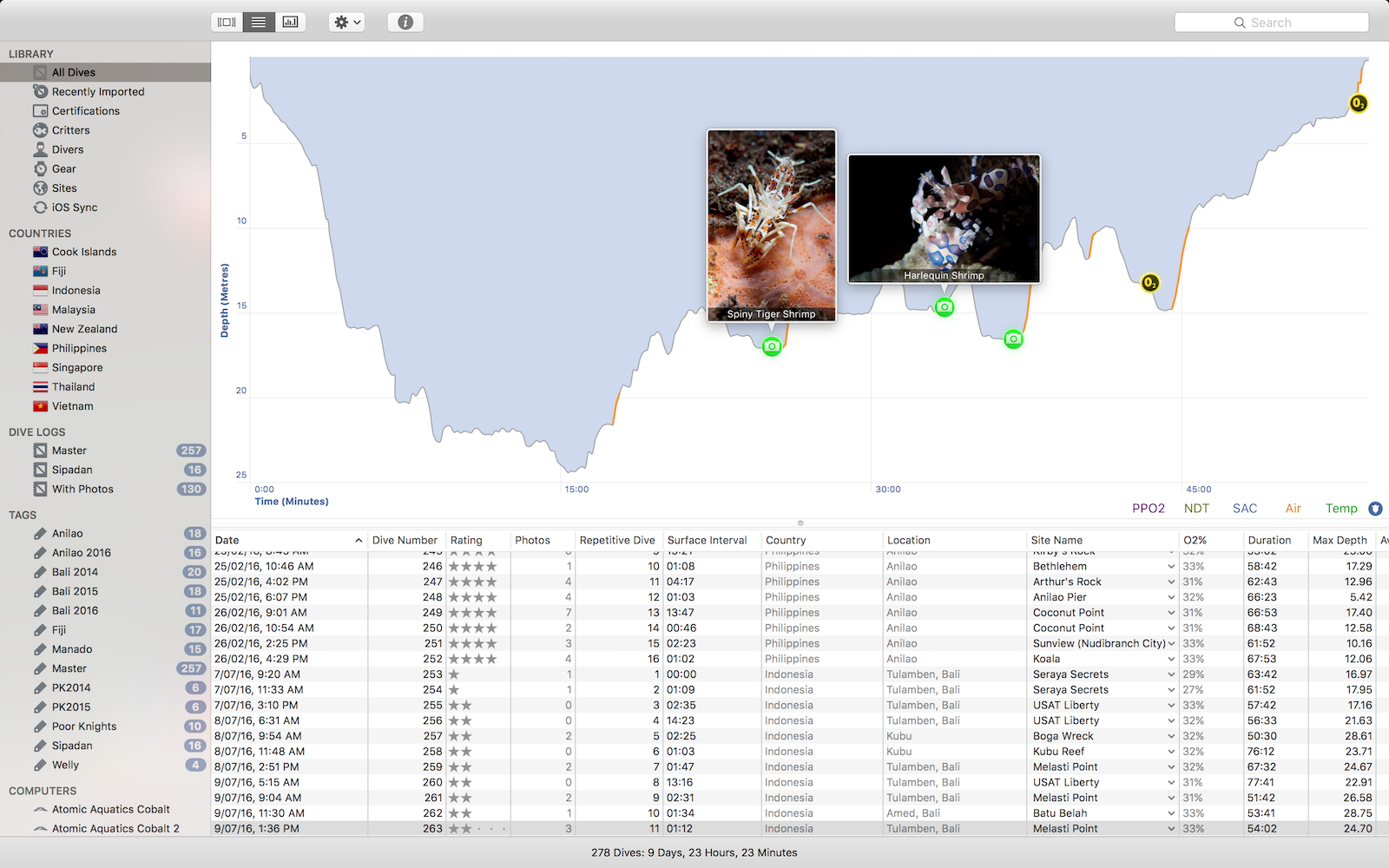Select the iOS Sync sidebar item
The image size is (1389, 868).
(x=74, y=207)
